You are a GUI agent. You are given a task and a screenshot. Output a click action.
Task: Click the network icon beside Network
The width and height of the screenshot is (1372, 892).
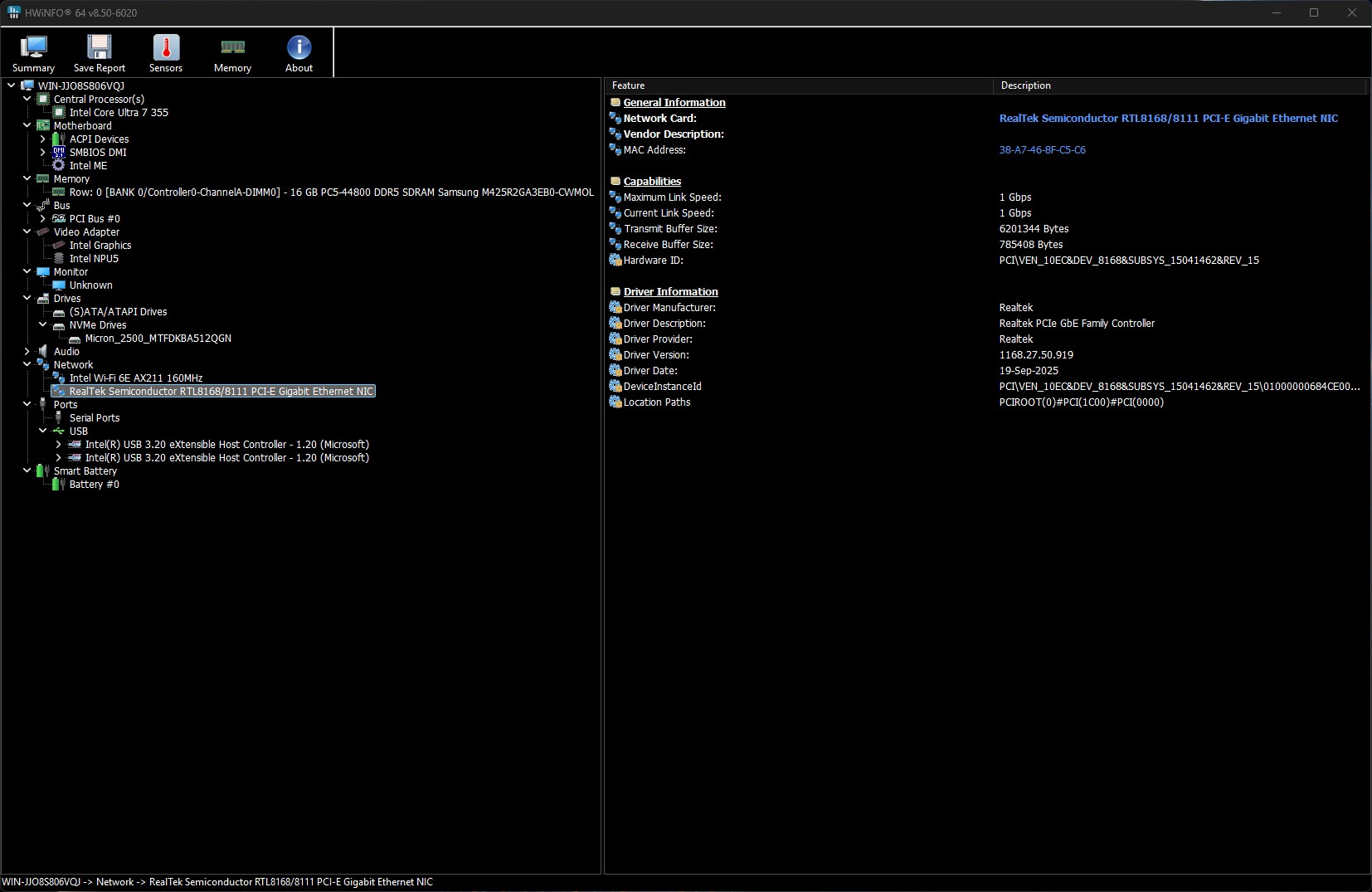(43, 365)
